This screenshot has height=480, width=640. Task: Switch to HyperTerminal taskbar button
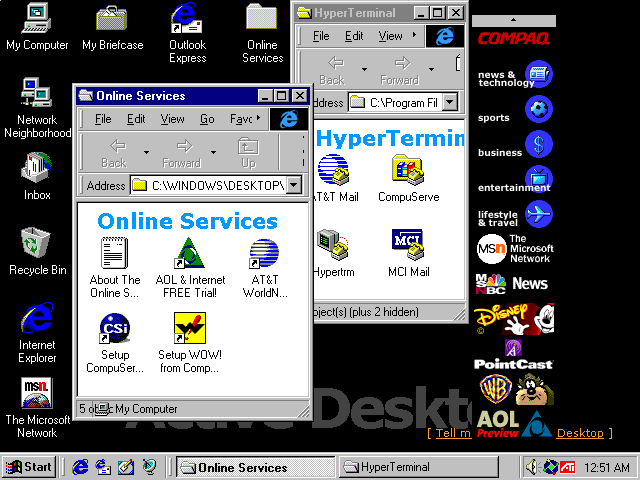click(x=418, y=467)
